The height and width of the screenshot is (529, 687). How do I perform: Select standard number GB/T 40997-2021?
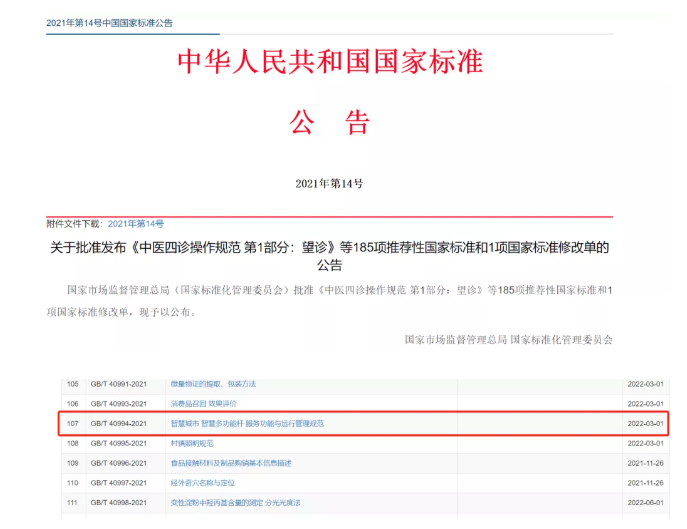(x=119, y=482)
